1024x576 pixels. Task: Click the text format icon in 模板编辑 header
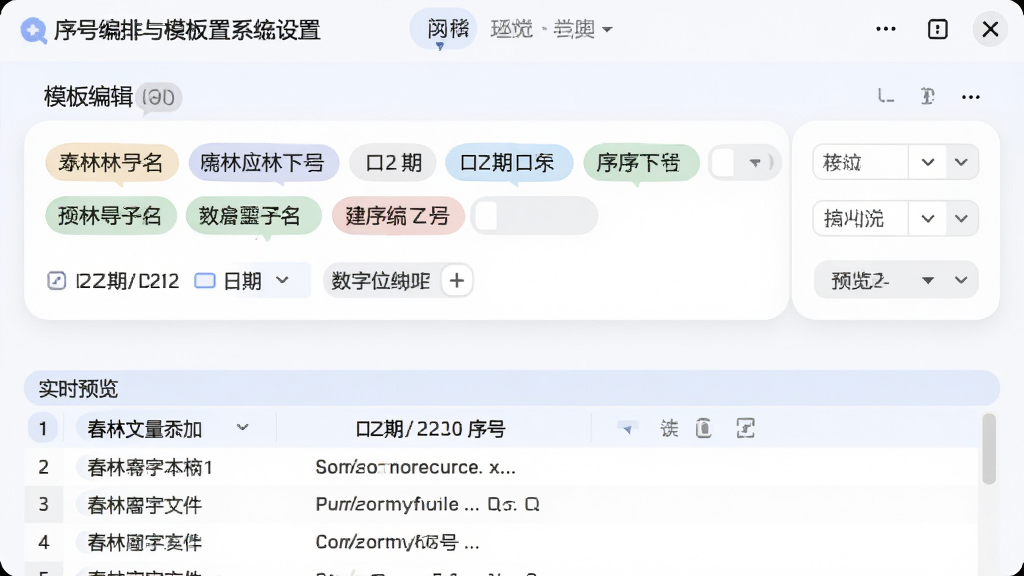click(927, 97)
